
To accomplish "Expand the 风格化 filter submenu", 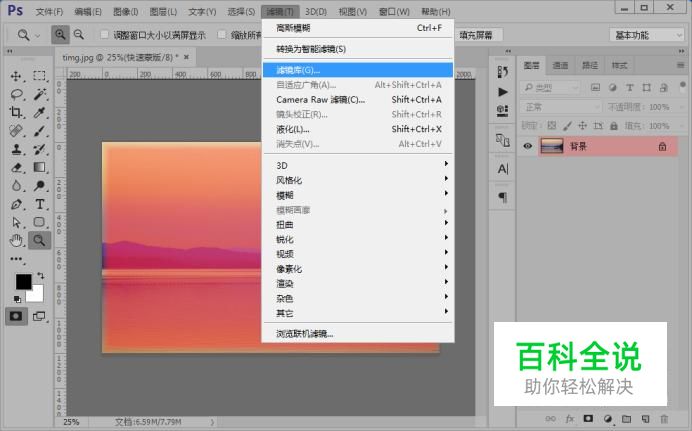I will tap(358, 180).
